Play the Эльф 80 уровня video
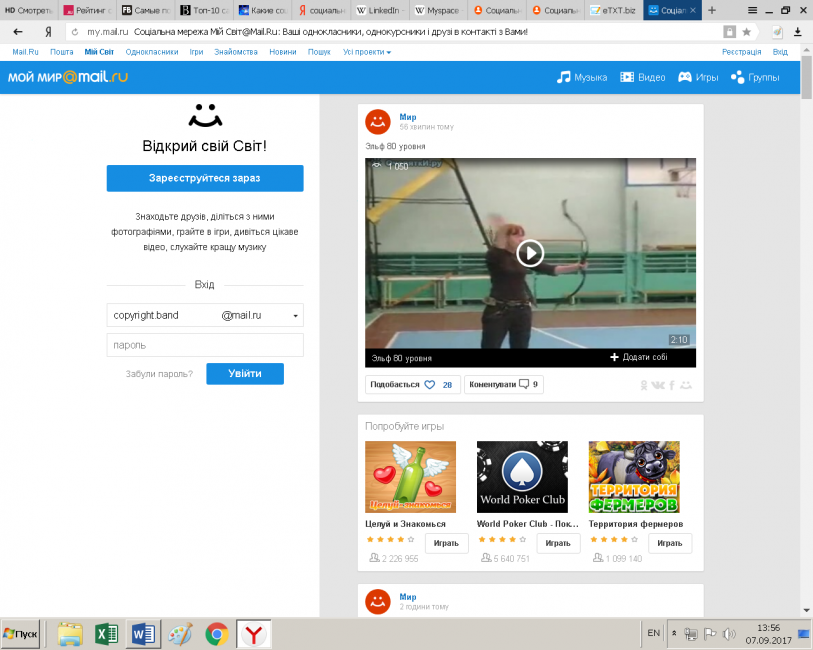 click(x=530, y=253)
